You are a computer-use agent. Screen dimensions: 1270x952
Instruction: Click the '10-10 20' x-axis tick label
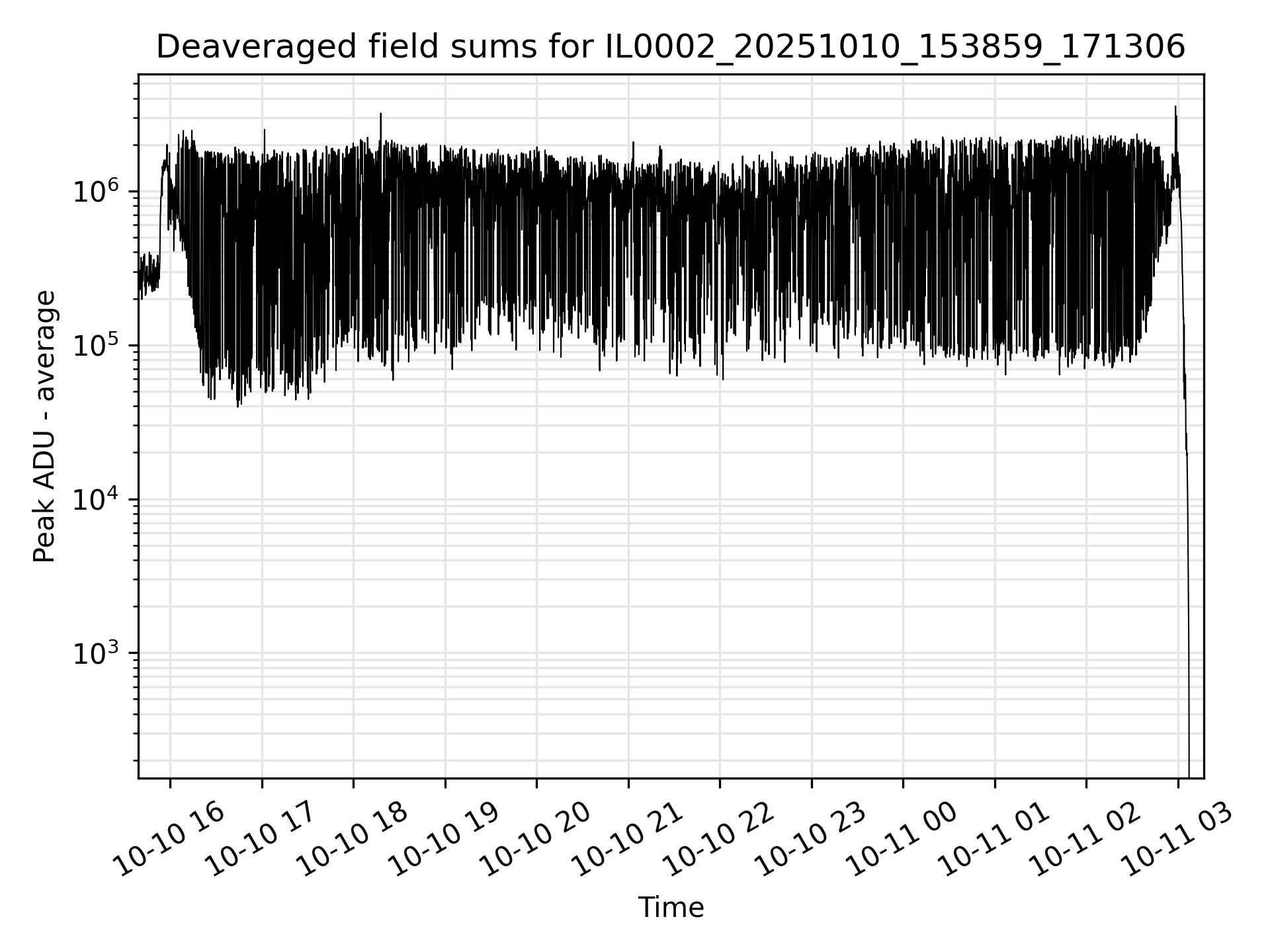[x=534, y=838]
